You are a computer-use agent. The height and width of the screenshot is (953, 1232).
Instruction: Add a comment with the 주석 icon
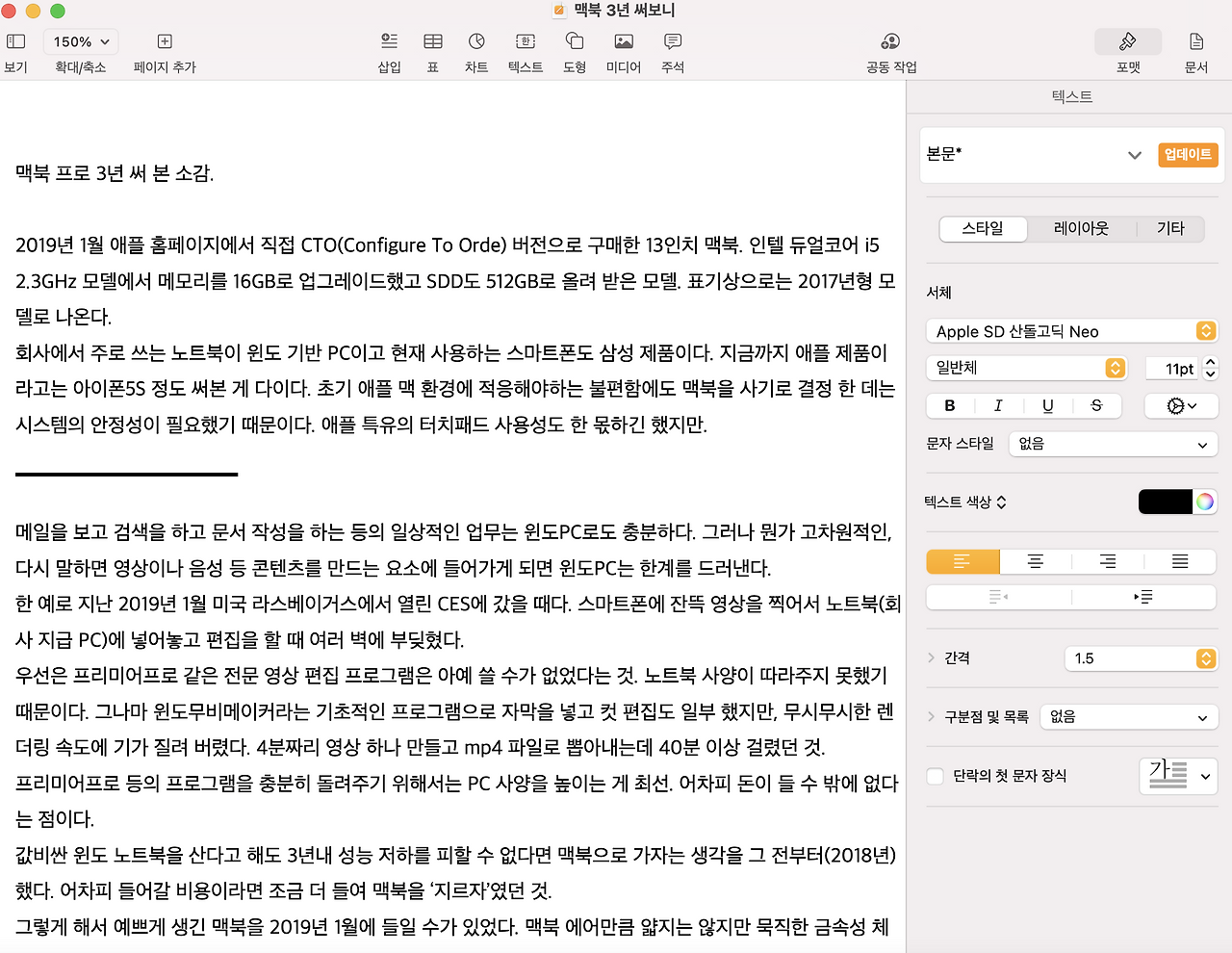click(x=673, y=41)
